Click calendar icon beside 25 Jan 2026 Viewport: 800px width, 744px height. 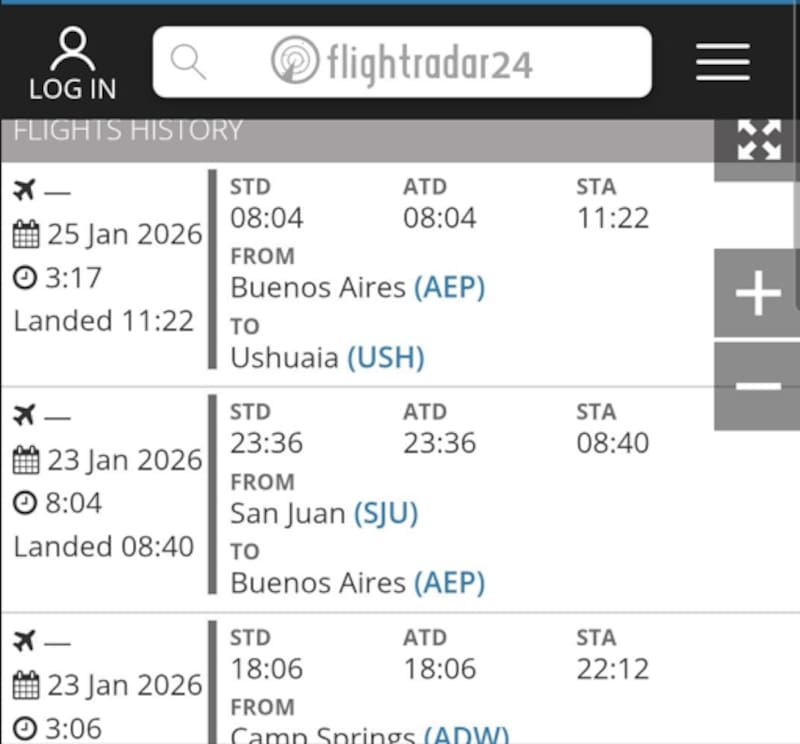(x=26, y=236)
